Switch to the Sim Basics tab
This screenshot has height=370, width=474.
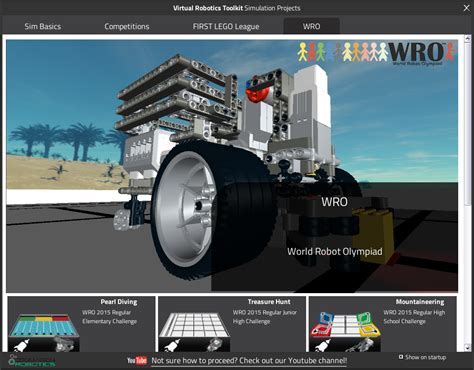coord(43,26)
